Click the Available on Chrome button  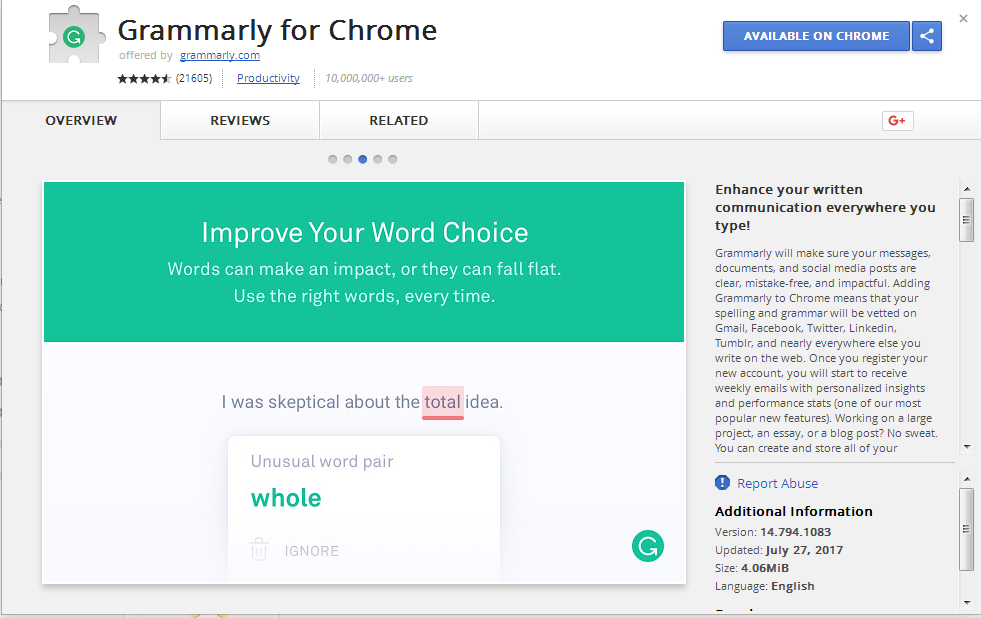pyautogui.click(x=816, y=36)
